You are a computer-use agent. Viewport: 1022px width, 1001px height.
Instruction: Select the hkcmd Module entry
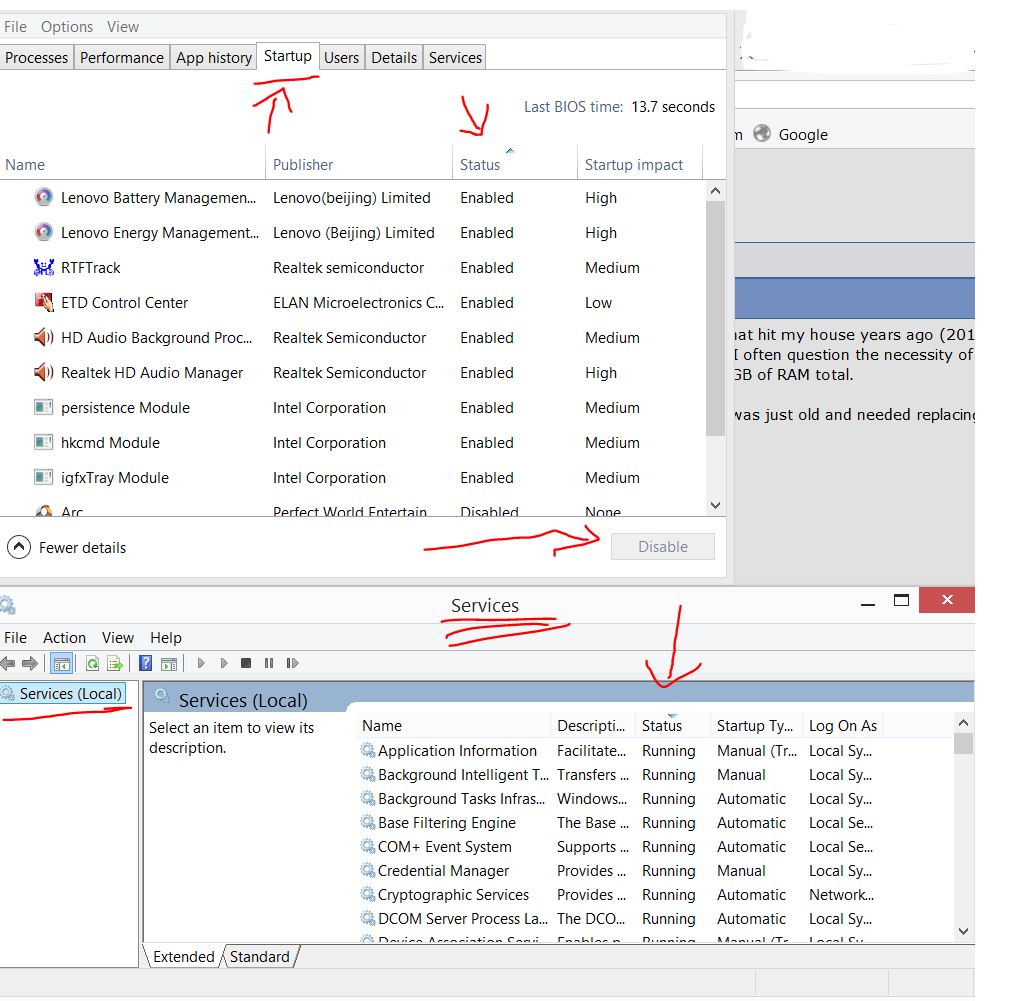[x=353, y=443]
